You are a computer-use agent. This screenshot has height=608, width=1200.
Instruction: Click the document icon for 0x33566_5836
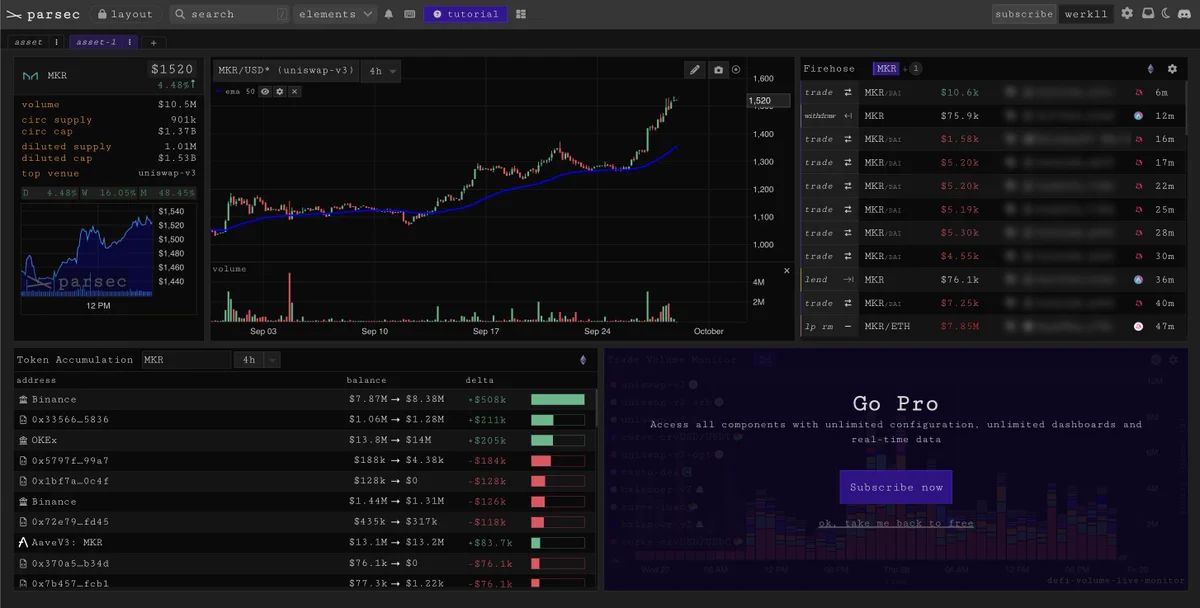coord(23,419)
